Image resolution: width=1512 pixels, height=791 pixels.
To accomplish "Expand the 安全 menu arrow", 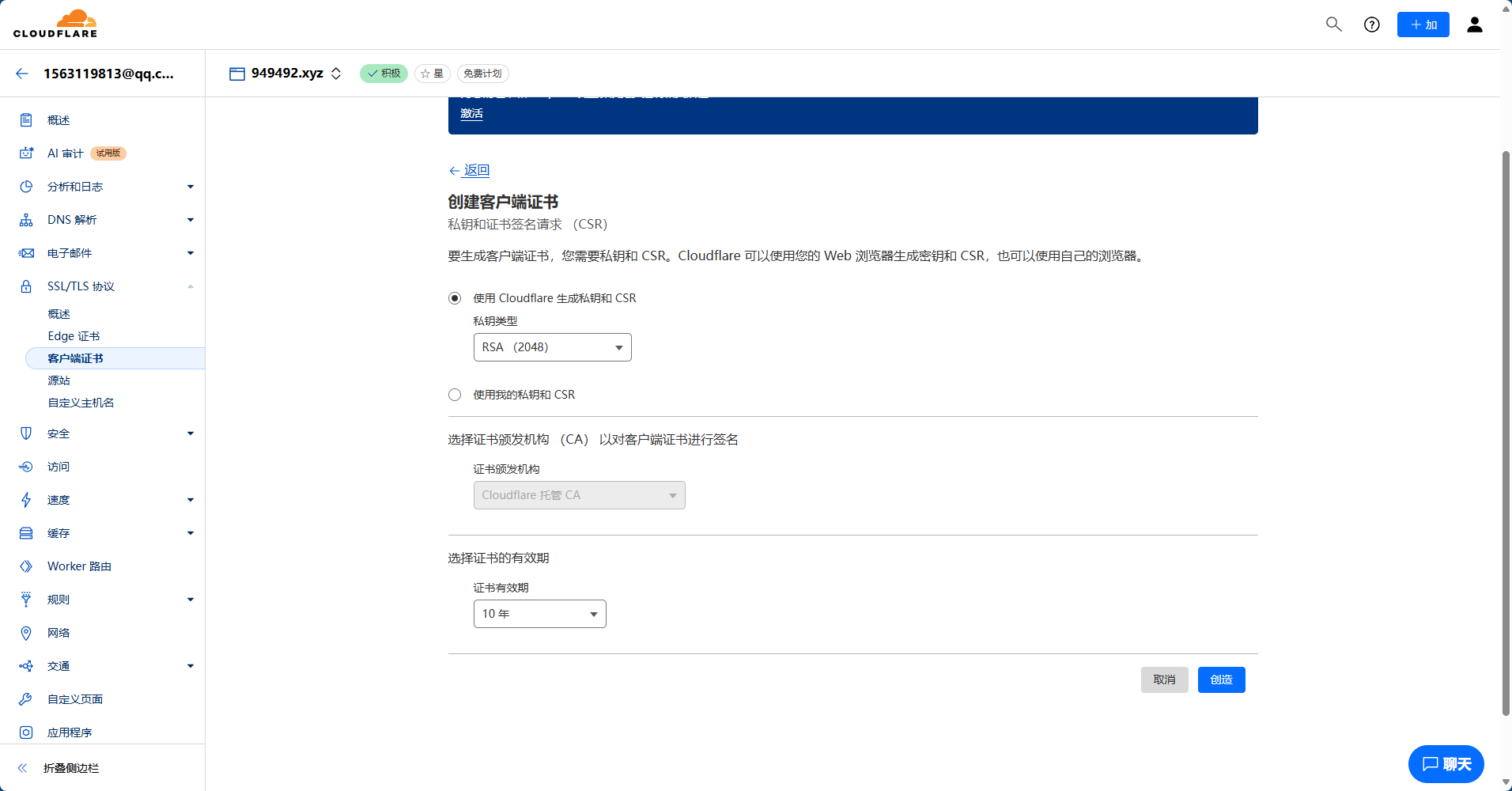I will (x=191, y=433).
